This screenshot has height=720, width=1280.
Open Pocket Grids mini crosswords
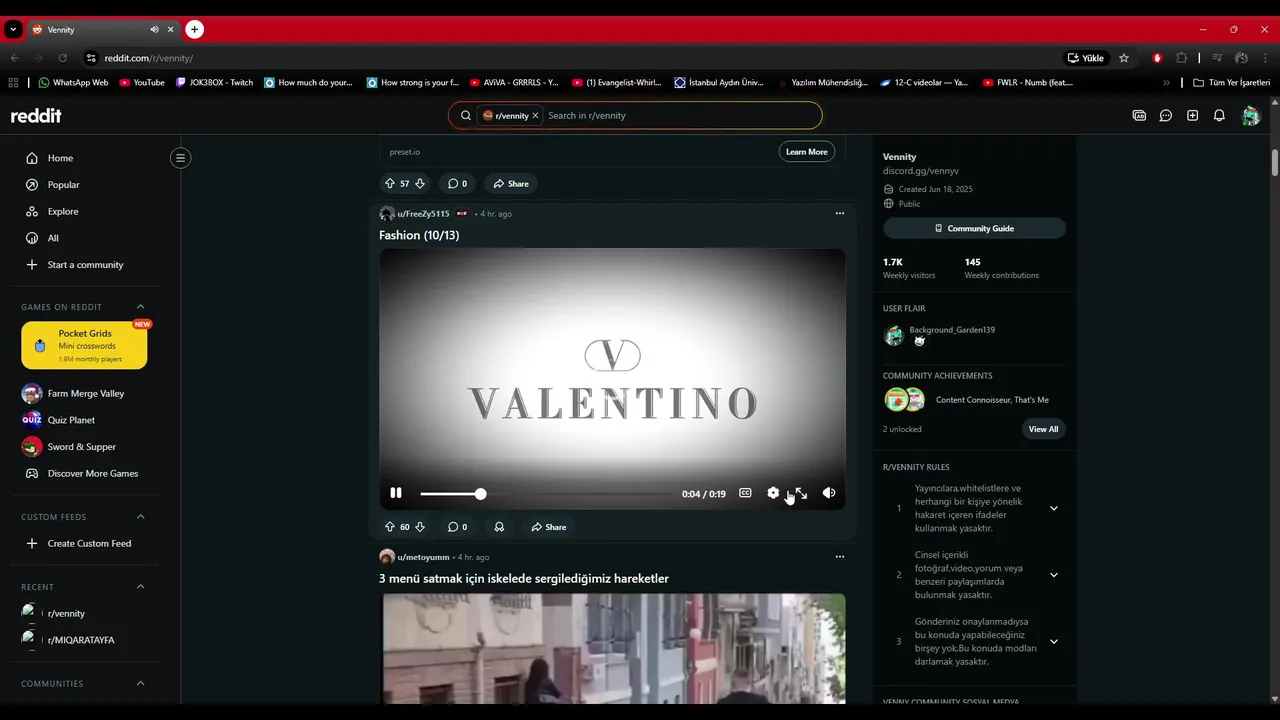tap(84, 346)
